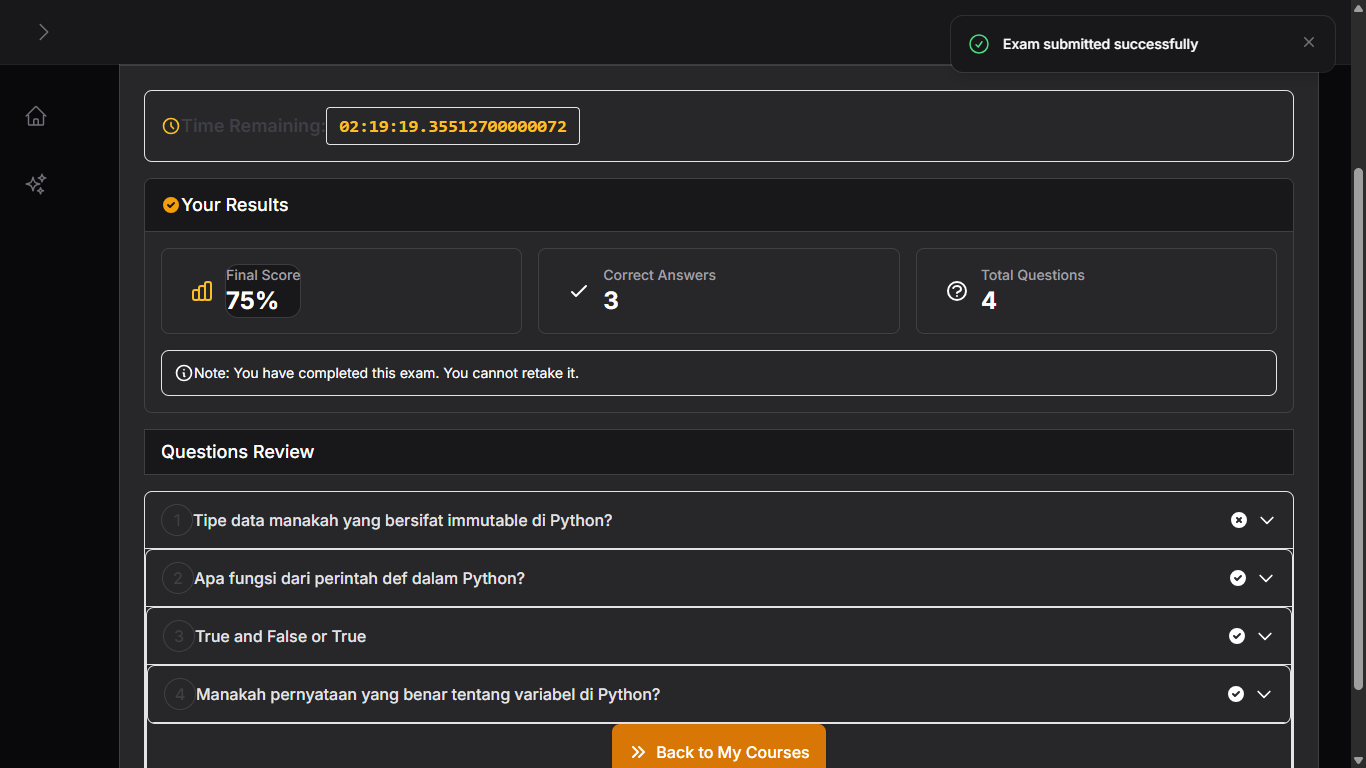The image size is (1366, 768).
Task: Expand question 3 with its chevron
Action: click(x=1265, y=636)
